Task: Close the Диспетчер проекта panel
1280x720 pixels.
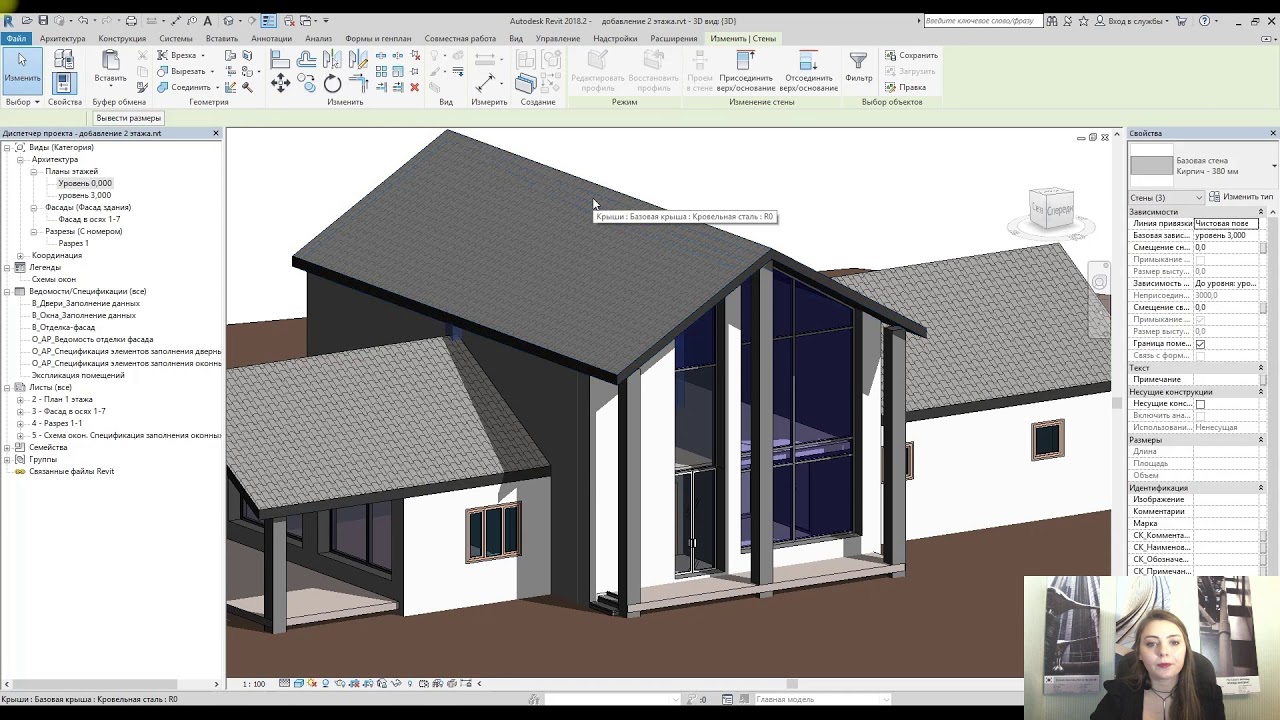Action: point(215,133)
